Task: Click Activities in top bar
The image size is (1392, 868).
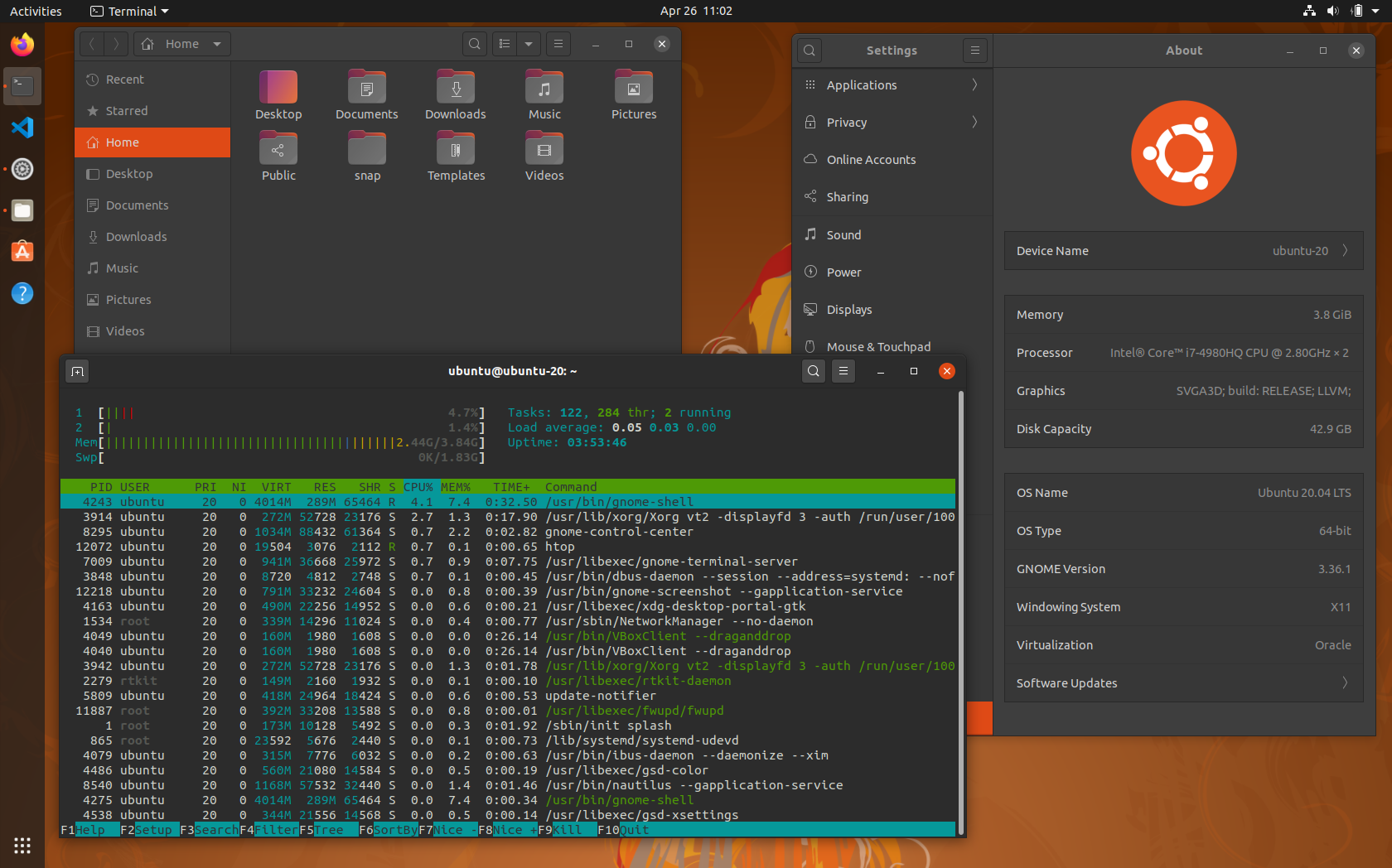Action: point(36,11)
